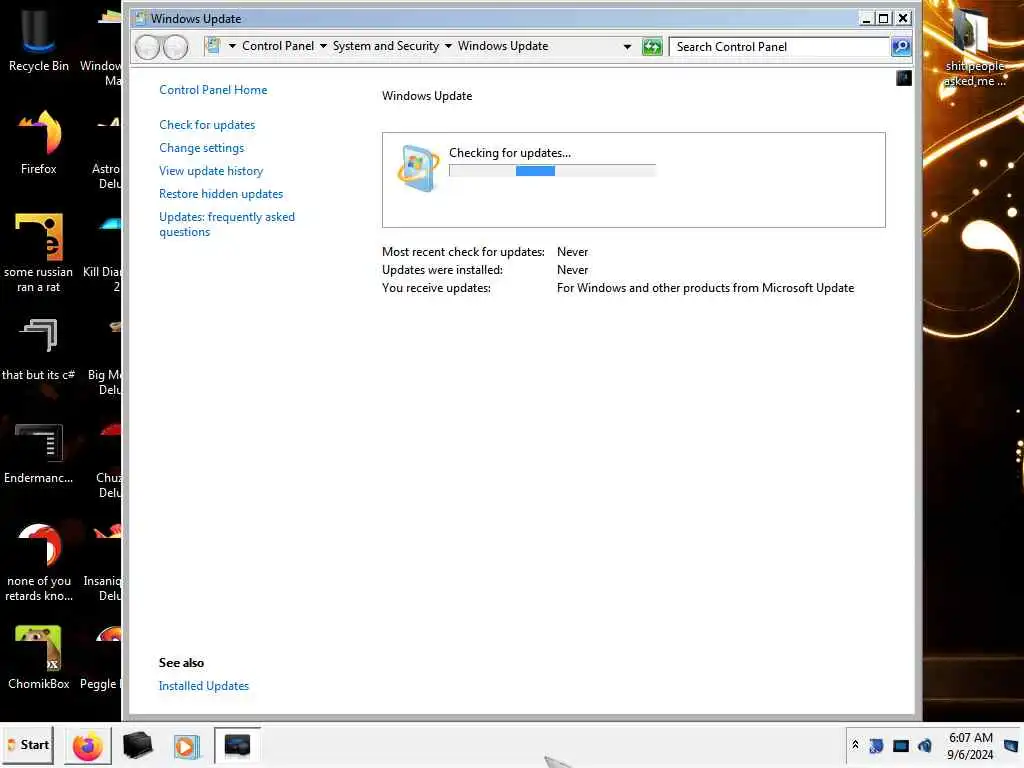Click the Forward navigation arrow button

[176, 47]
